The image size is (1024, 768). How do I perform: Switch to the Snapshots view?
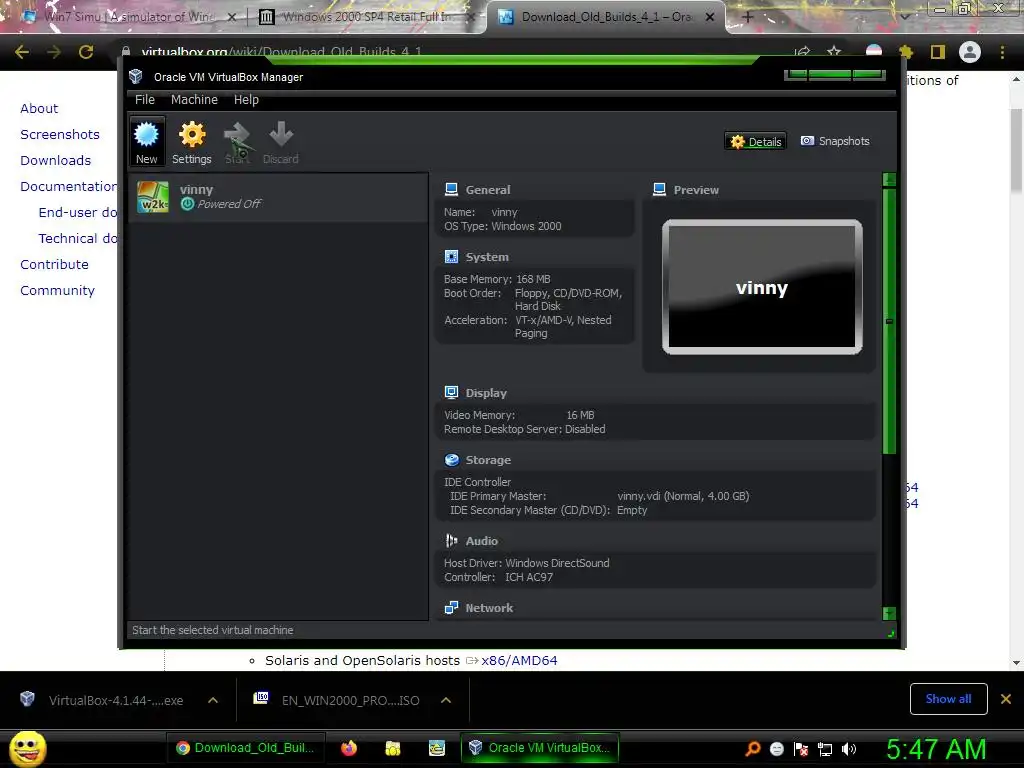pyautogui.click(x=835, y=141)
